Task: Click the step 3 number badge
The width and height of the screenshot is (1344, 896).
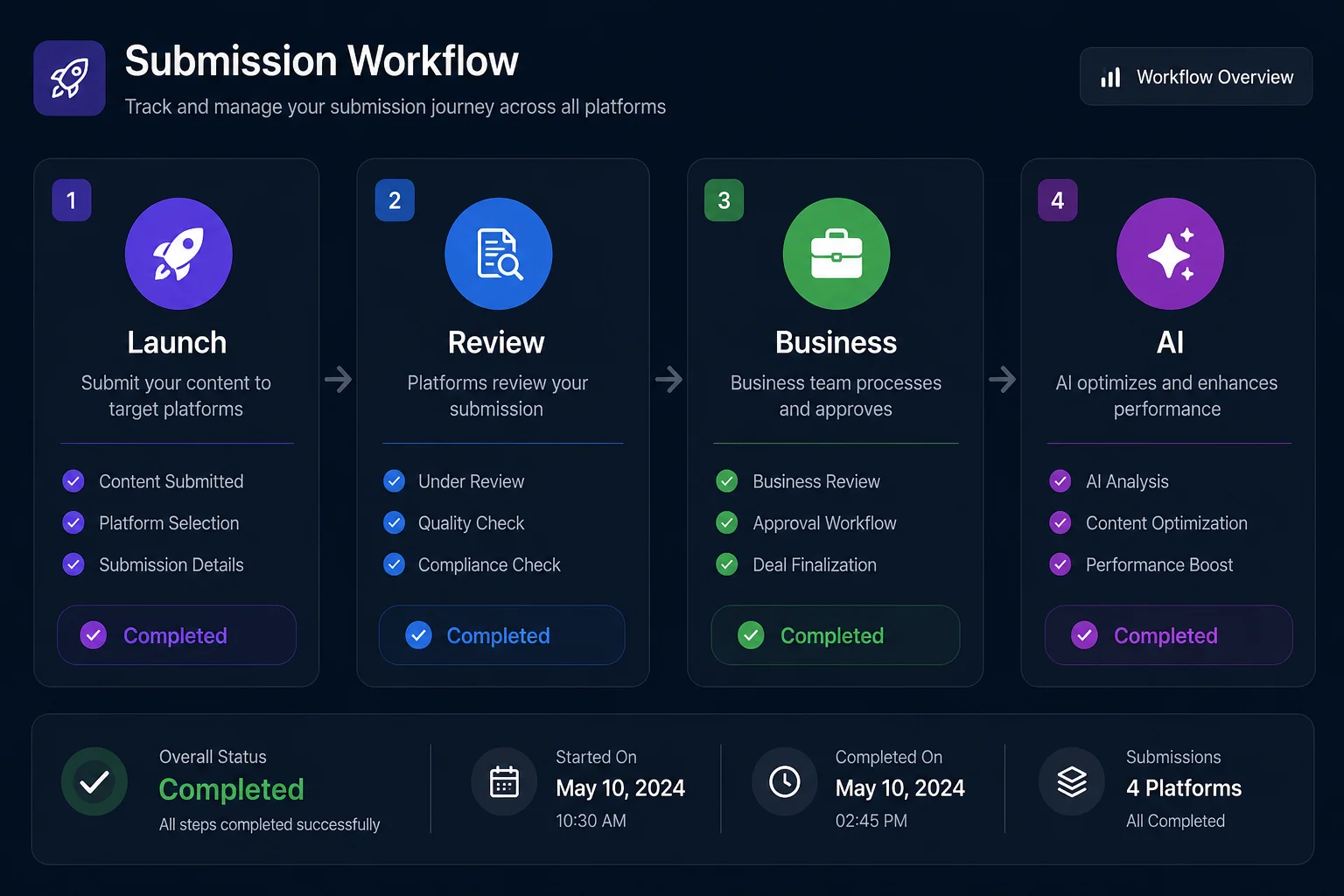Action: coord(724,200)
